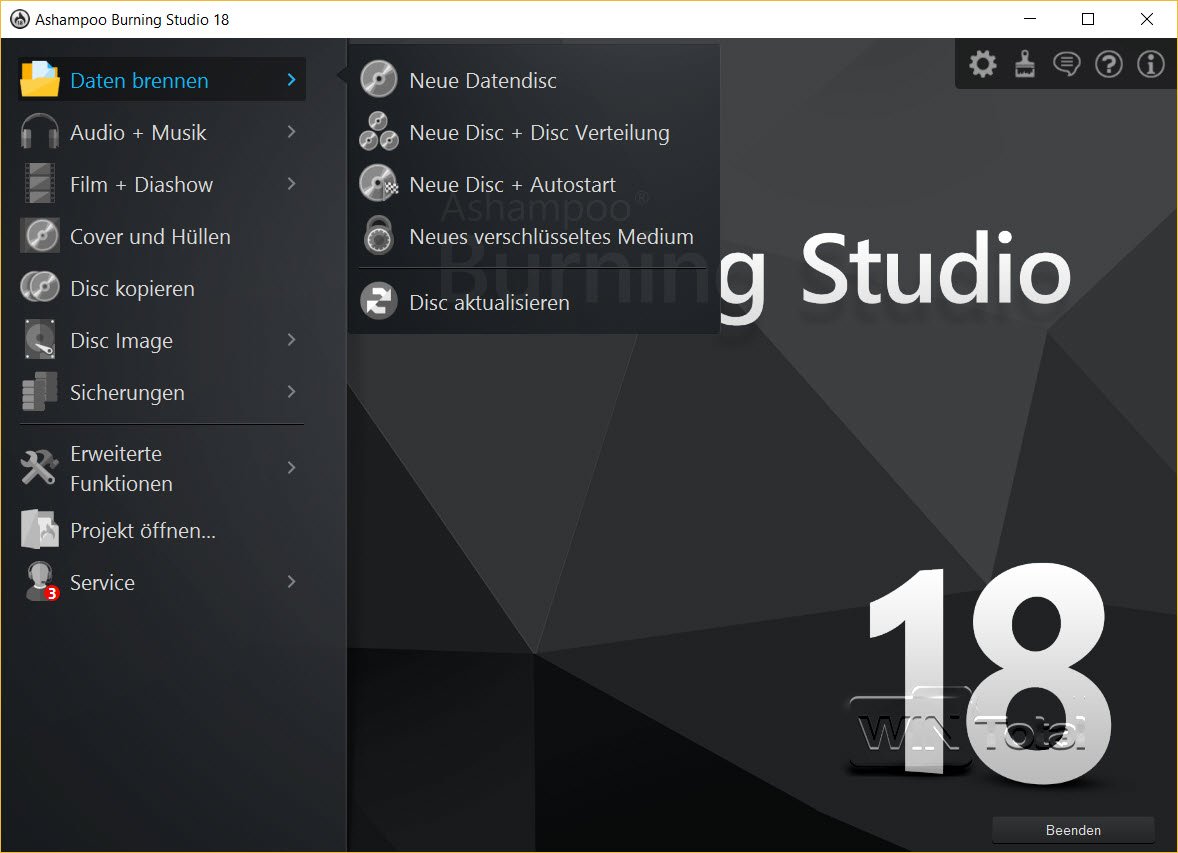Expand the Audio + Musik chevron
This screenshot has height=853, width=1178.
[x=291, y=132]
